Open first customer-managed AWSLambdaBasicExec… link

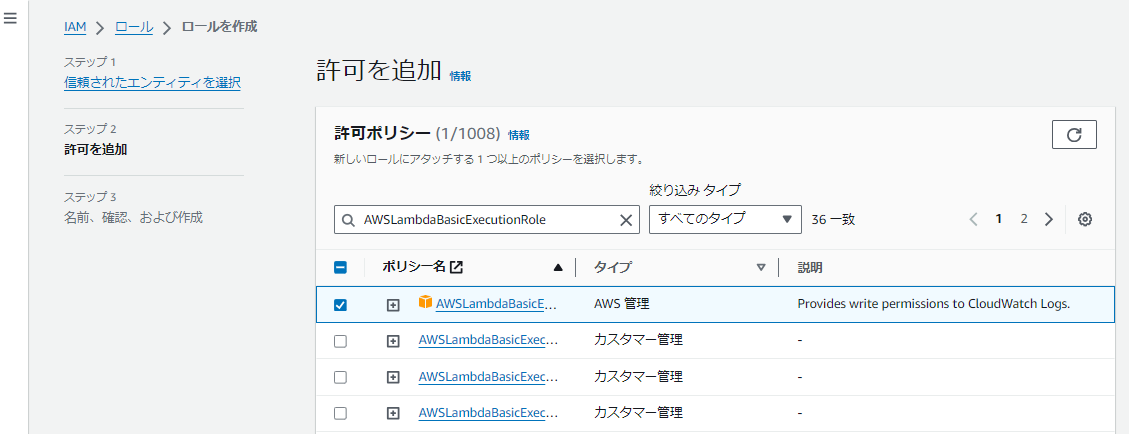(488, 340)
